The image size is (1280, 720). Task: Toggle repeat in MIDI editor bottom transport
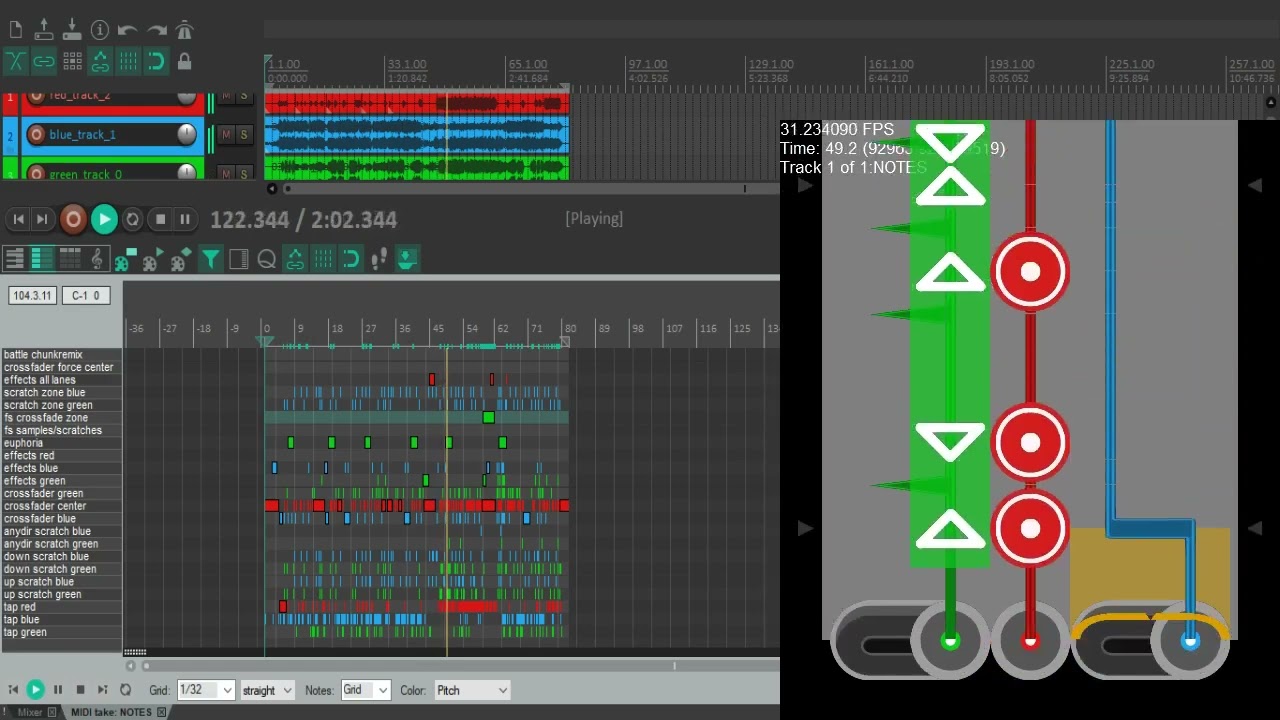pyautogui.click(x=125, y=690)
